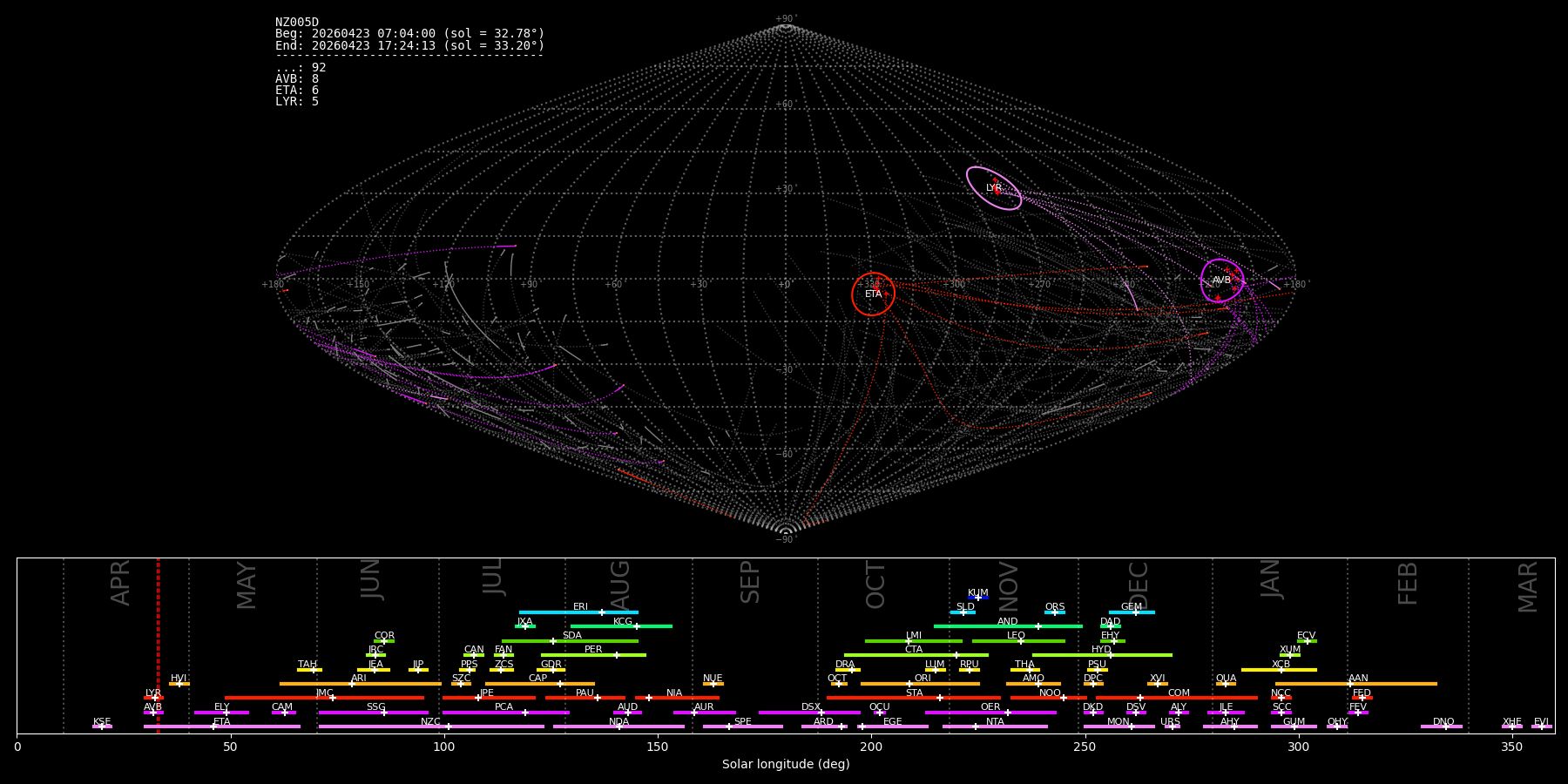The image size is (1568, 784).
Task: Click the PER shower activity bar
Action: pos(593,655)
